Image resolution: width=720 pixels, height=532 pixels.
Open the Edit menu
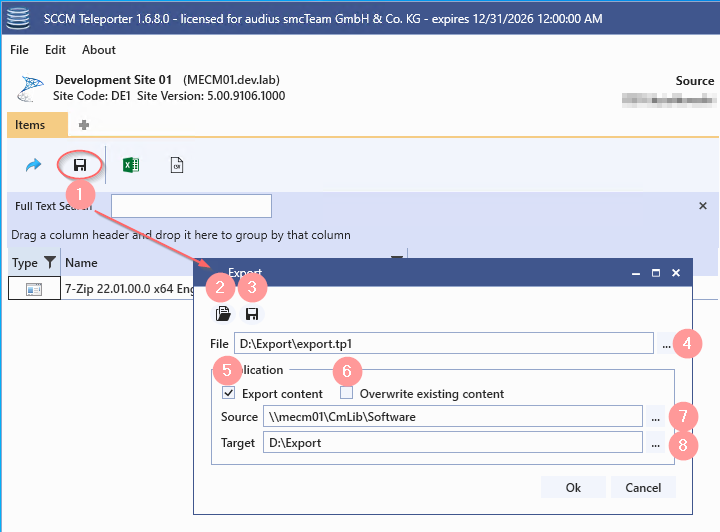(55, 50)
